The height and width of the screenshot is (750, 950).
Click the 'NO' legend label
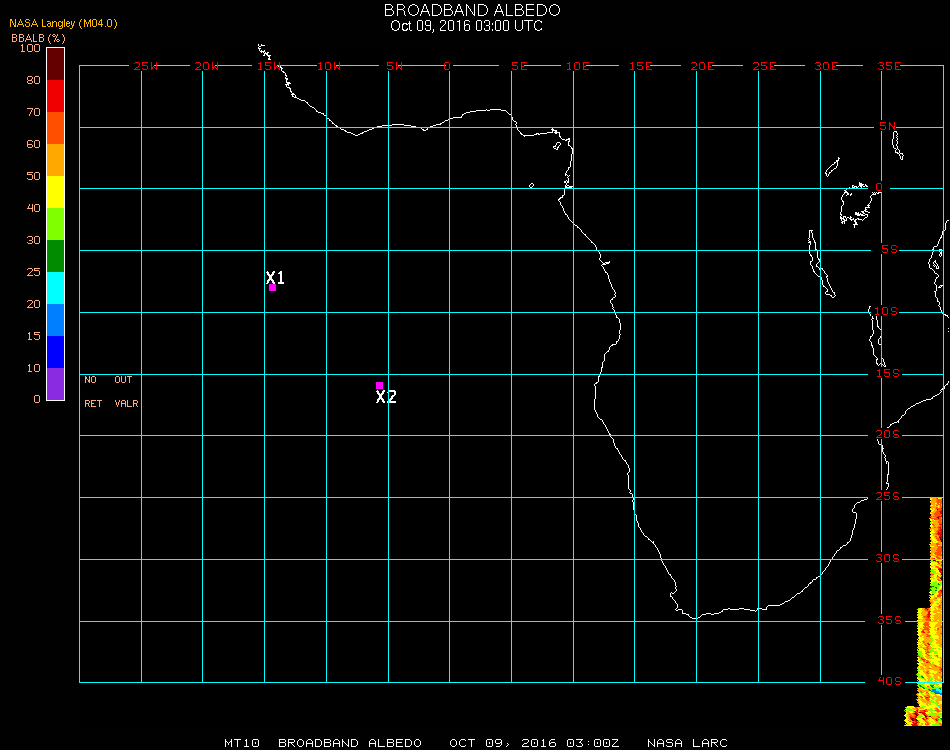pos(90,380)
